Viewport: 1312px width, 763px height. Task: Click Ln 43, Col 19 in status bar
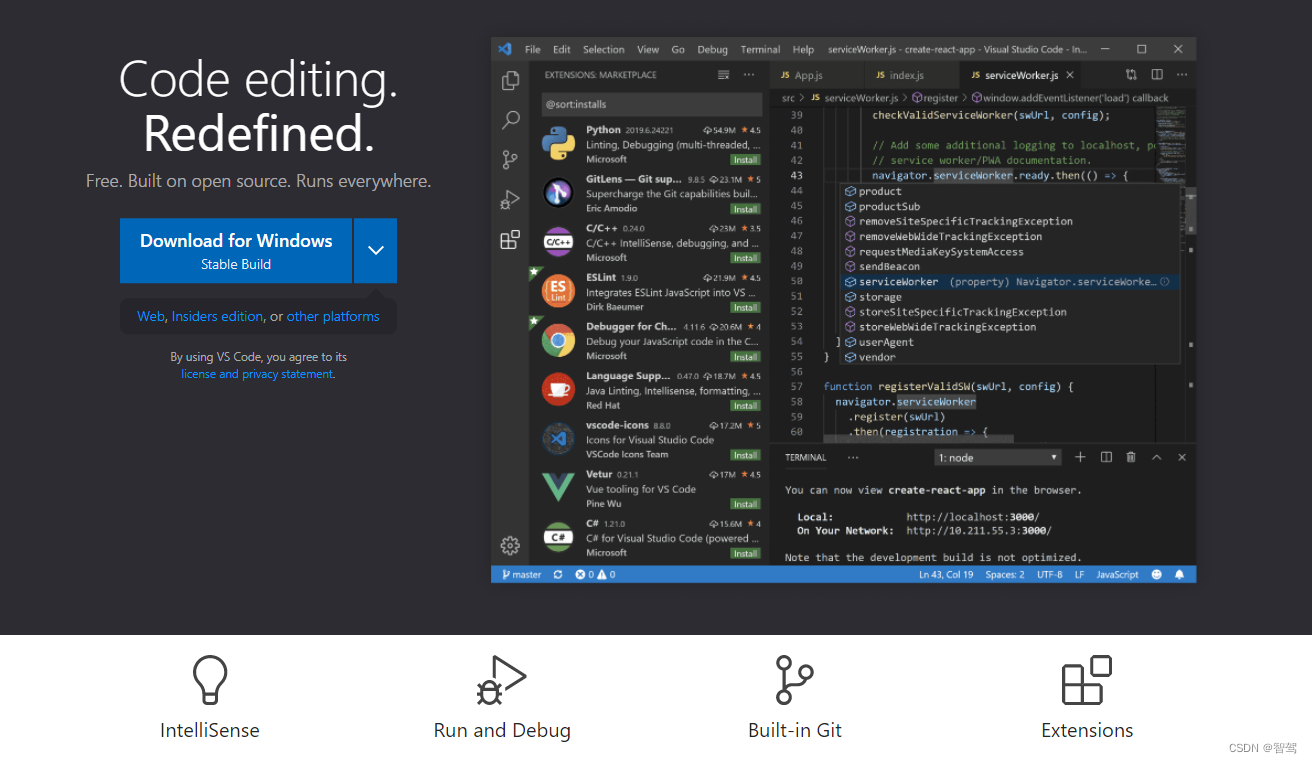946,575
